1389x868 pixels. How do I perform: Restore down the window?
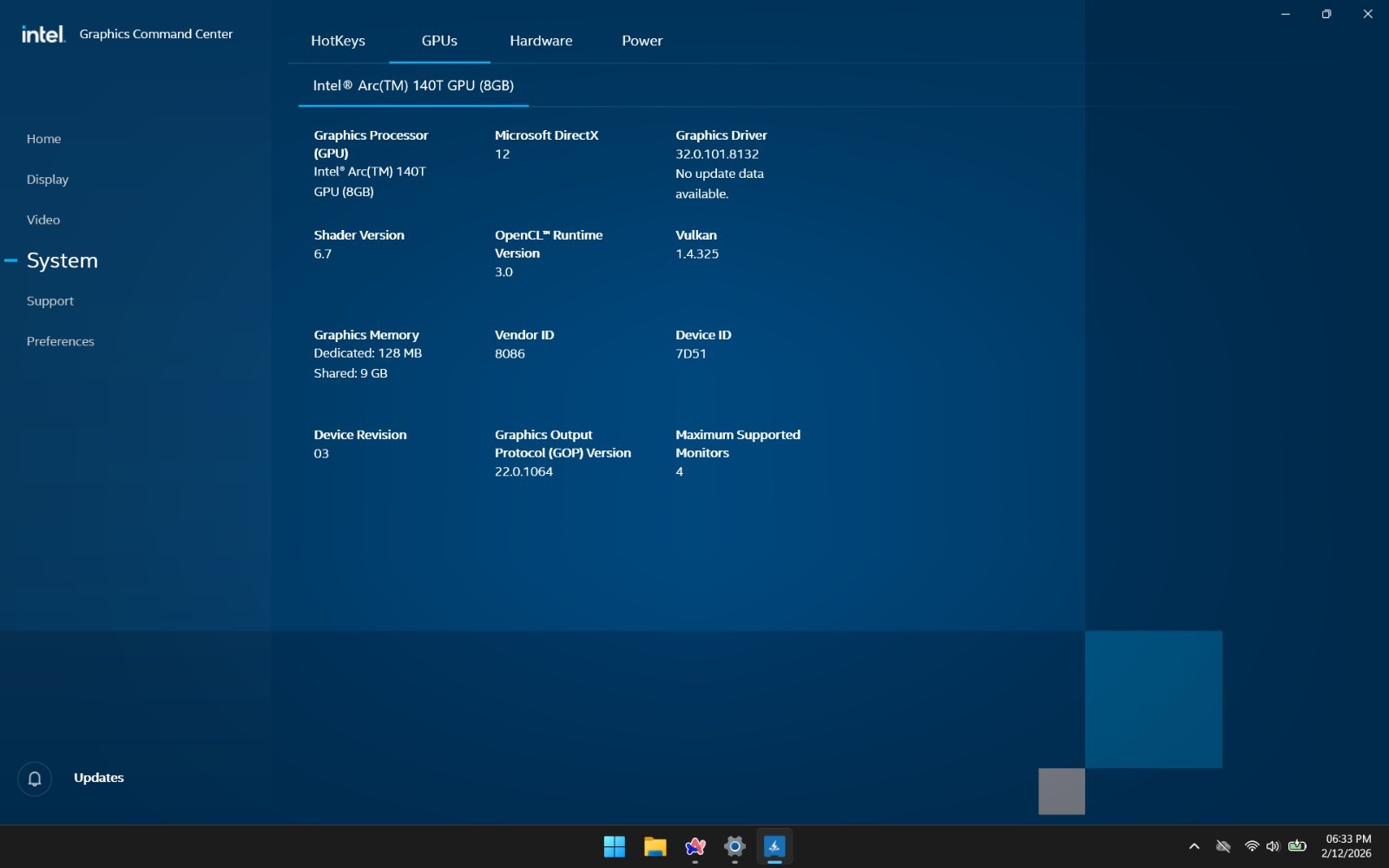pyautogui.click(x=1326, y=14)
